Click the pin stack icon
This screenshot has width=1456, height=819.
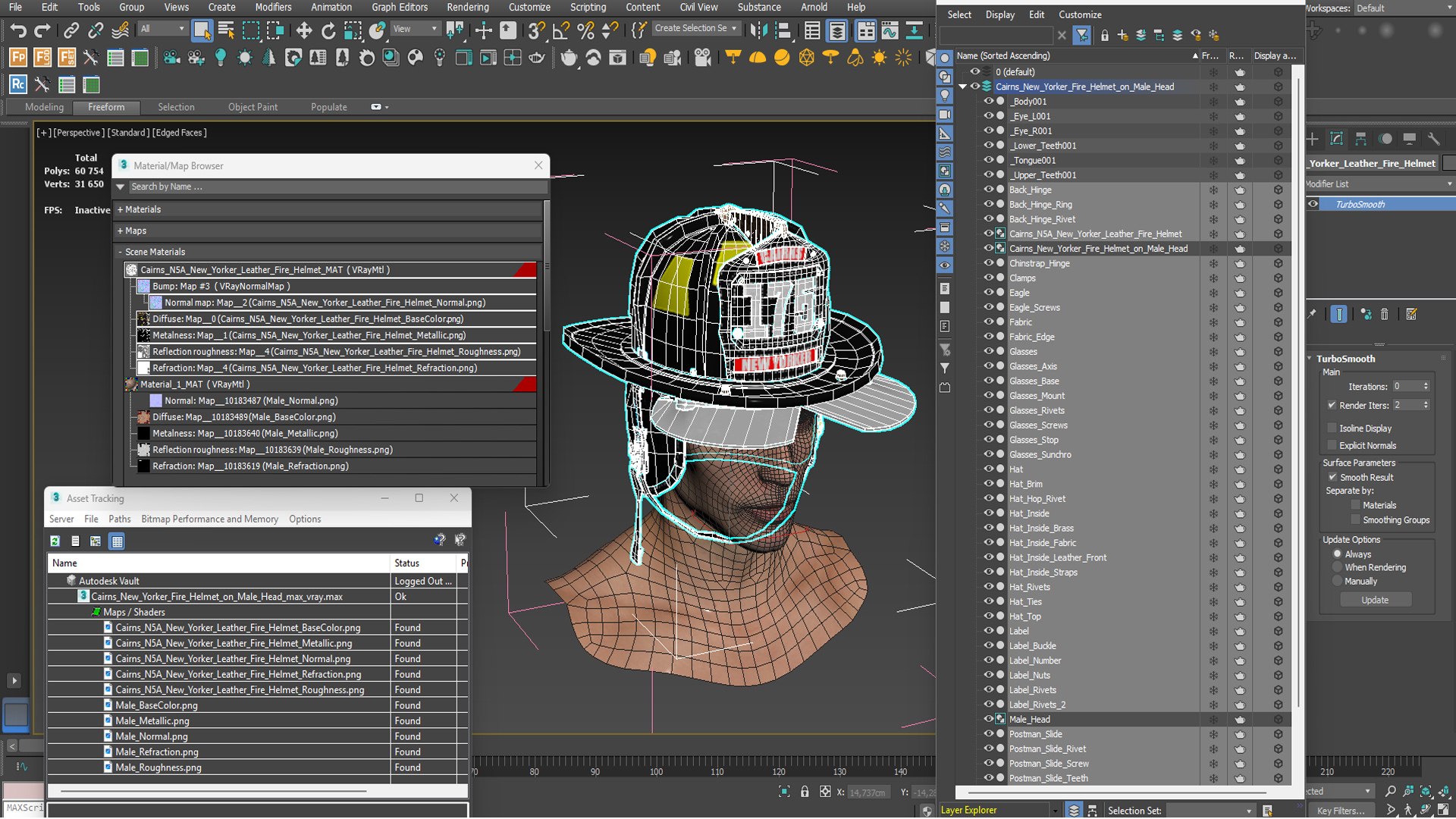[x=1312, y=314]
